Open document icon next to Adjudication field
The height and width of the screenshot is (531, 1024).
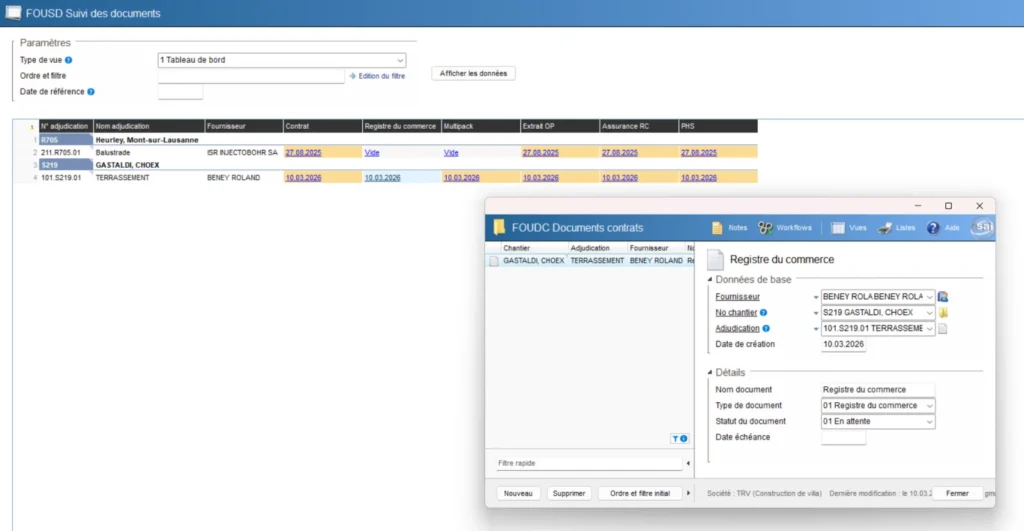(943, 329)
